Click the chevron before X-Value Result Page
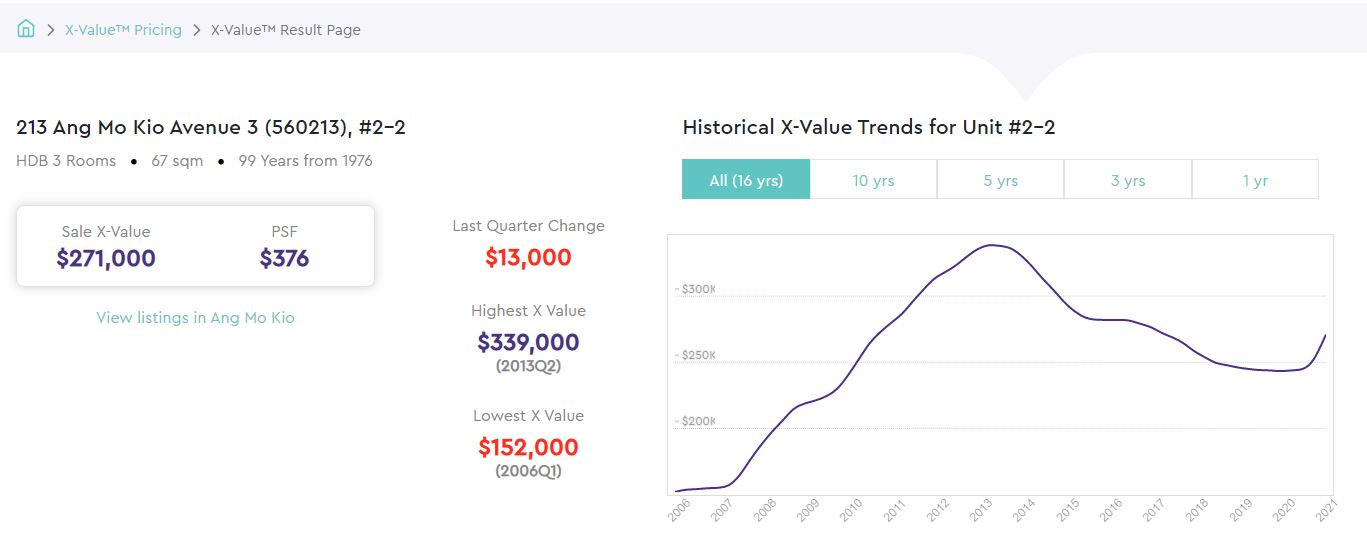The width and height of the screenshot is (1367, 539). [197, 30]
